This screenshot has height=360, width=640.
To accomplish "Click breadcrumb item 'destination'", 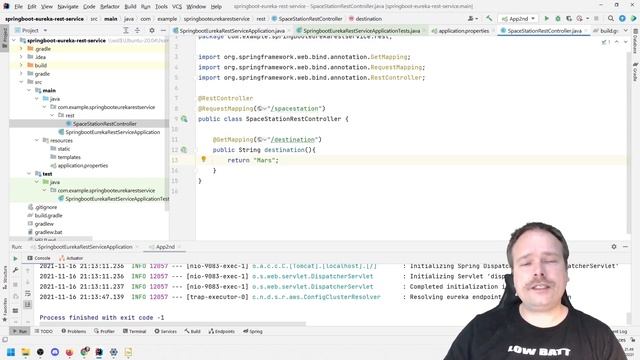I will pyautogui.click(x=368, y=19).
